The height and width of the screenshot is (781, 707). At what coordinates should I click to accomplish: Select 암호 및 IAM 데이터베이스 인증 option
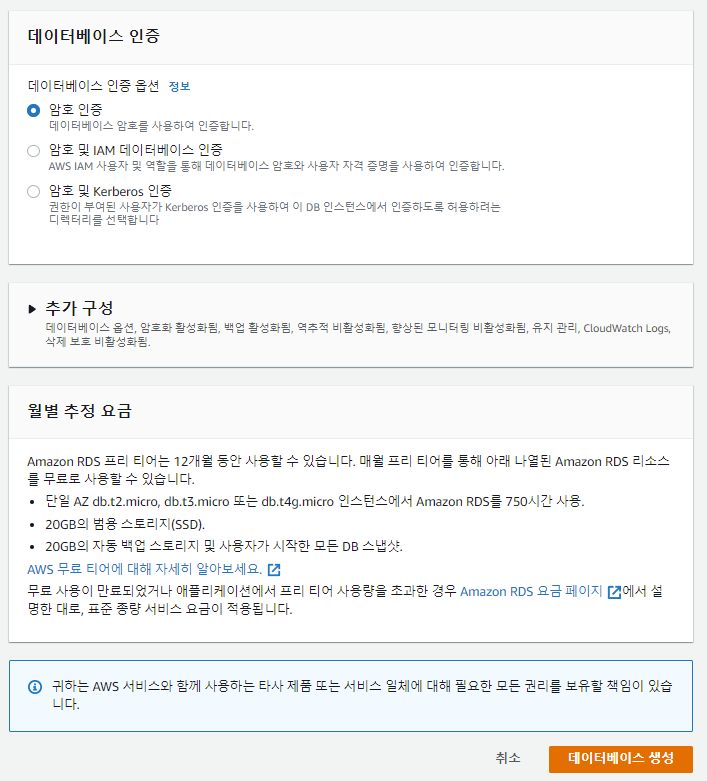click(33, 150)
